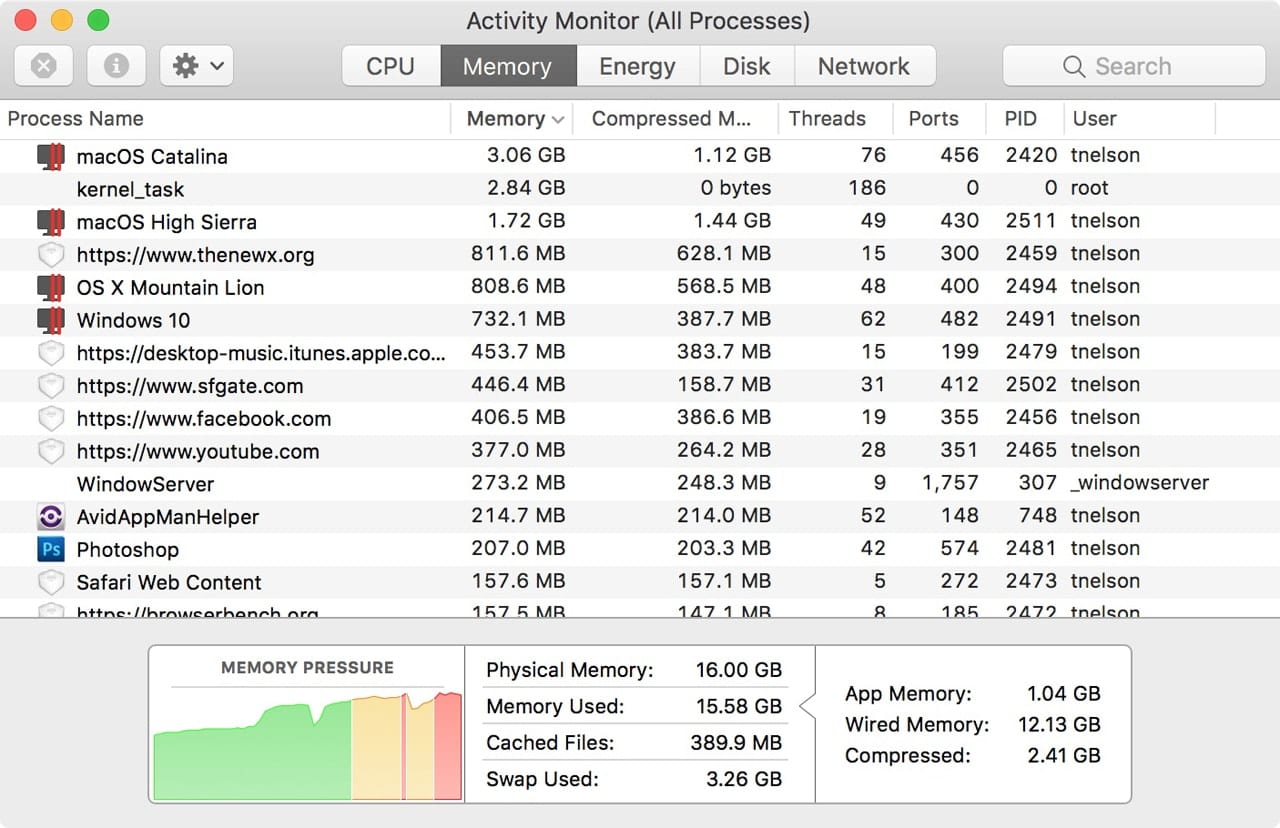Select the AvidAppManHelper app icon
1280x828 pixels.
pos(53,516)
